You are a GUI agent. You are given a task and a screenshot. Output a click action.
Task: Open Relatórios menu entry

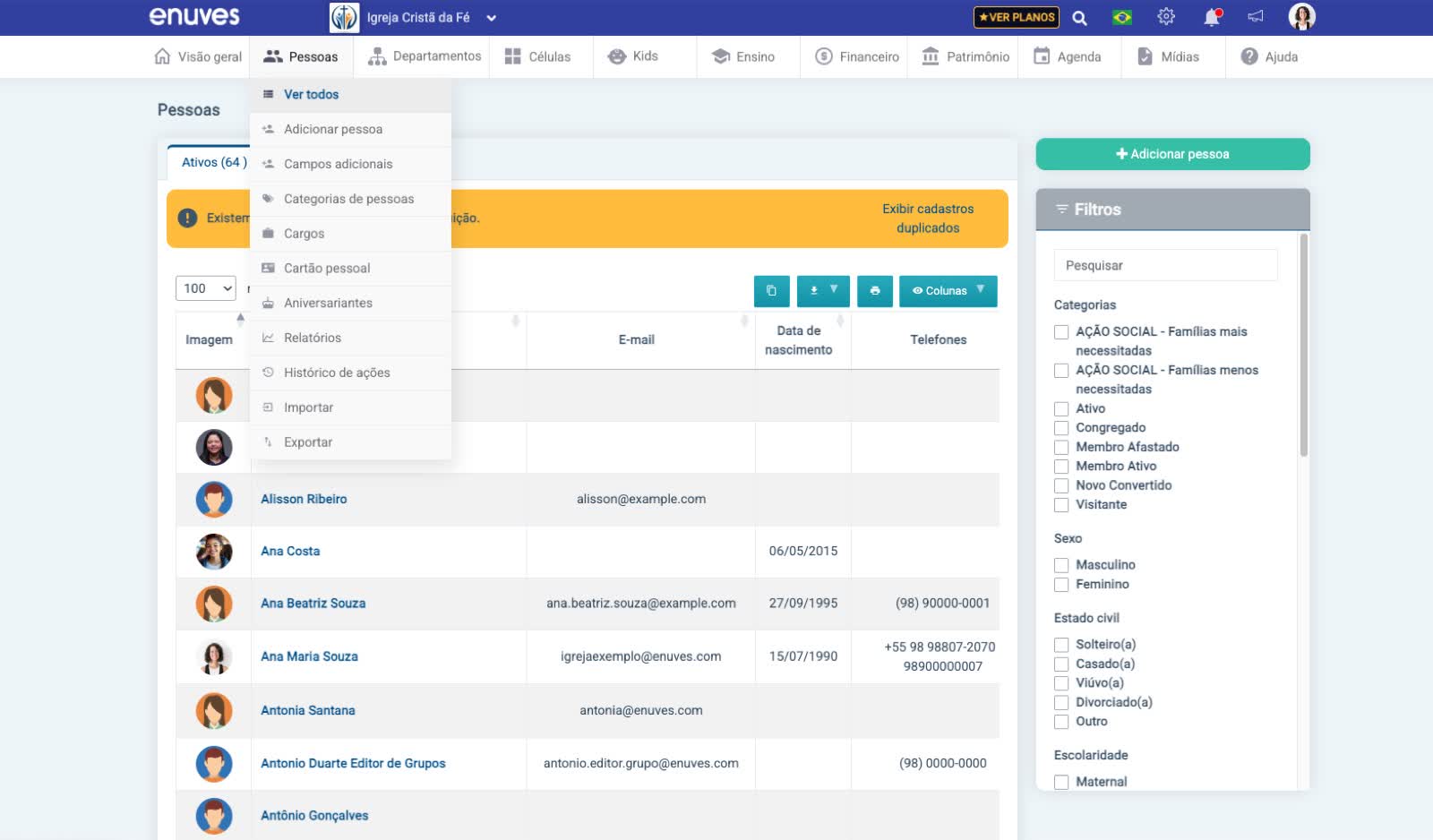coord(350,338)
